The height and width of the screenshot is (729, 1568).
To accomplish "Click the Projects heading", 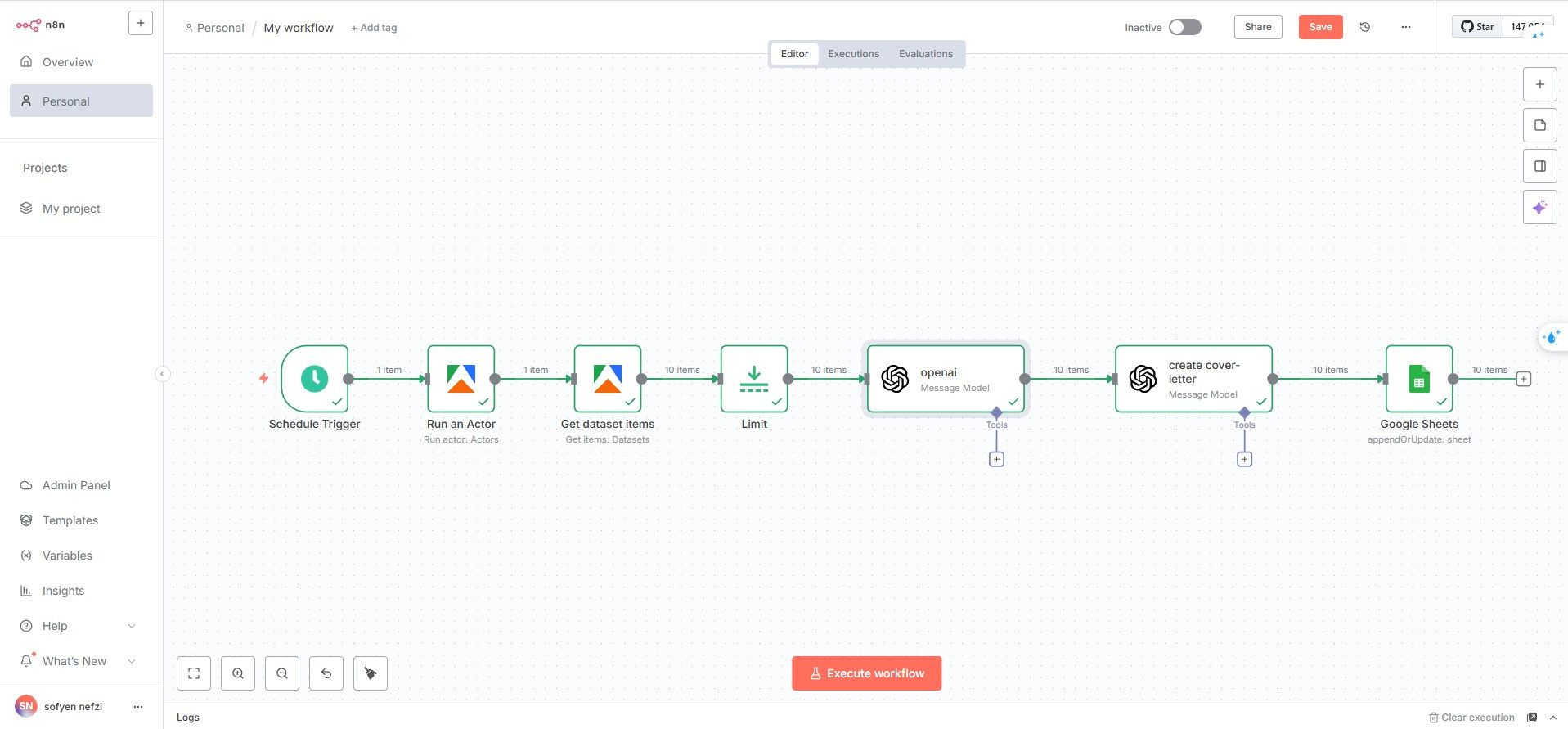I will (x=45, y=168).
